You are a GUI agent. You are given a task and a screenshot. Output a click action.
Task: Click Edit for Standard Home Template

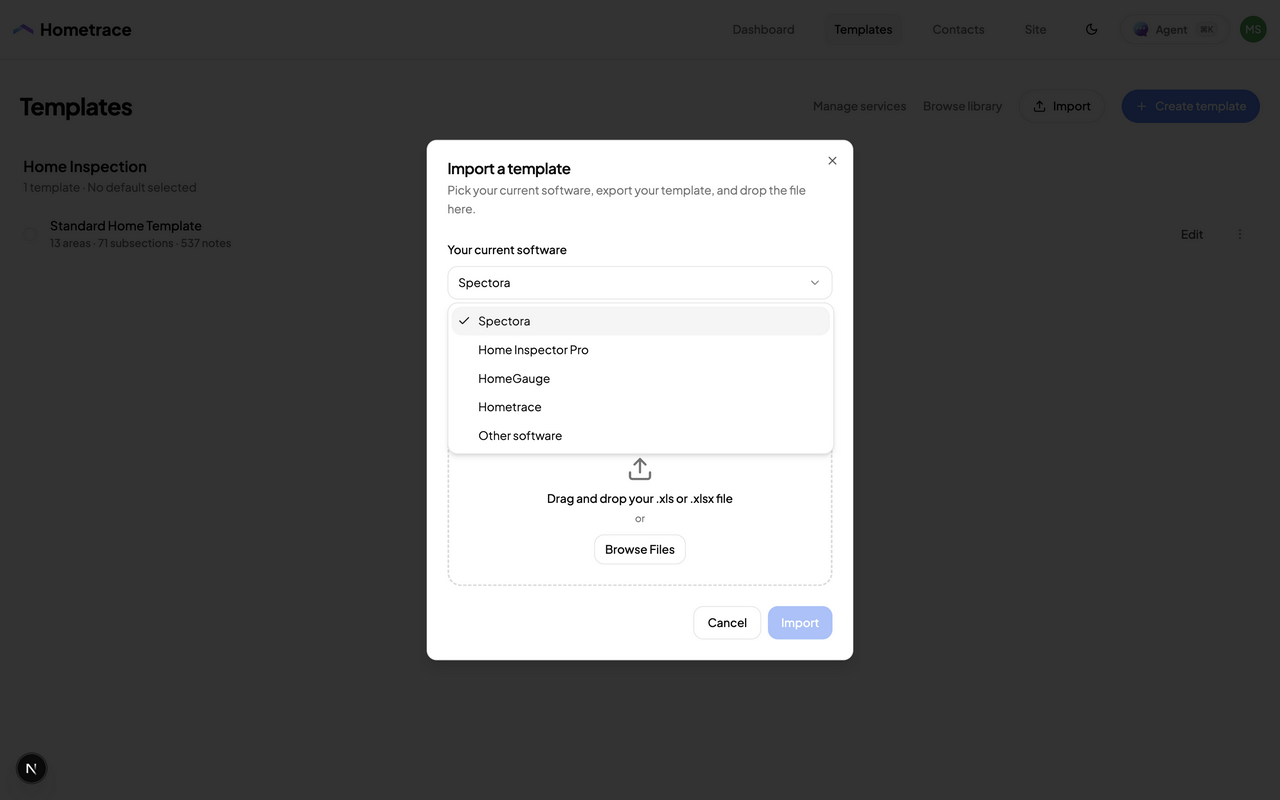click(x=1192, y=234)
